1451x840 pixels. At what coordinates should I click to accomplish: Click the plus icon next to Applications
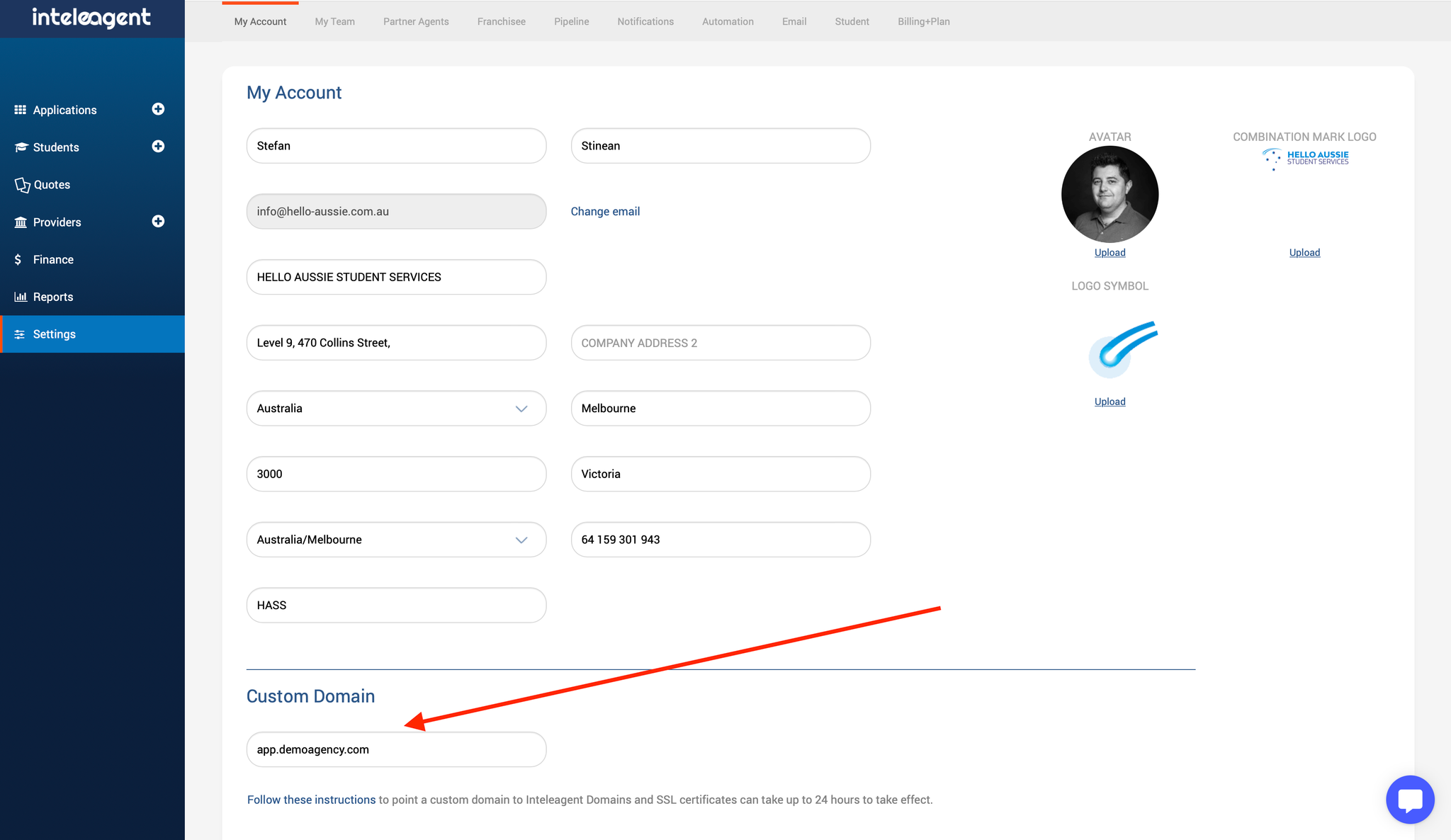pos(158,109)
